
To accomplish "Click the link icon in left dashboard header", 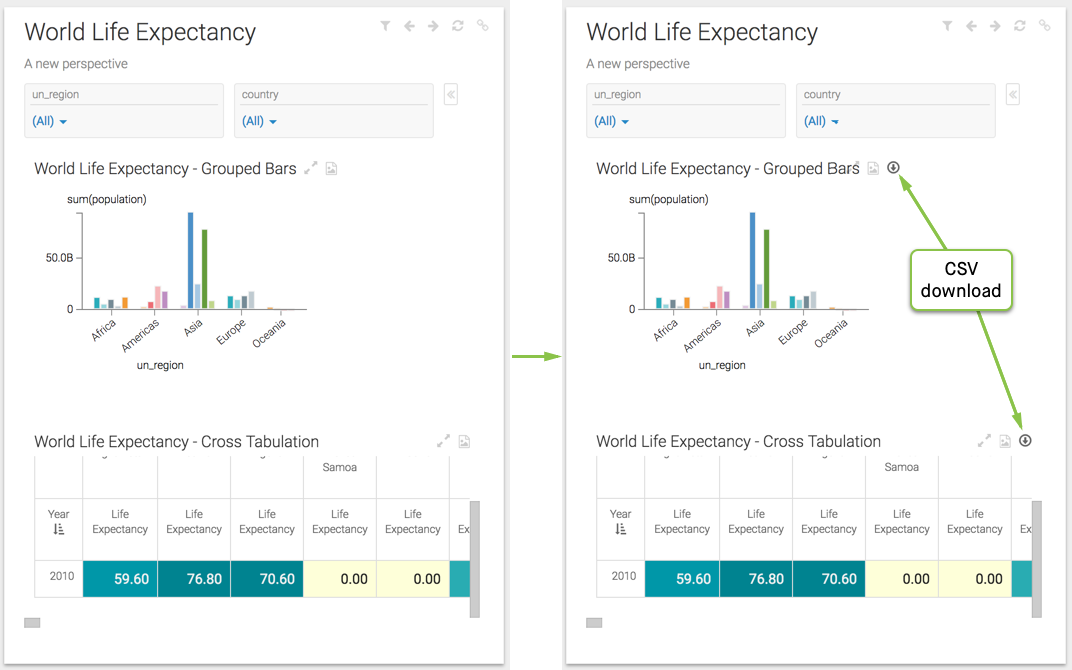I will click(x=482, y=26).
